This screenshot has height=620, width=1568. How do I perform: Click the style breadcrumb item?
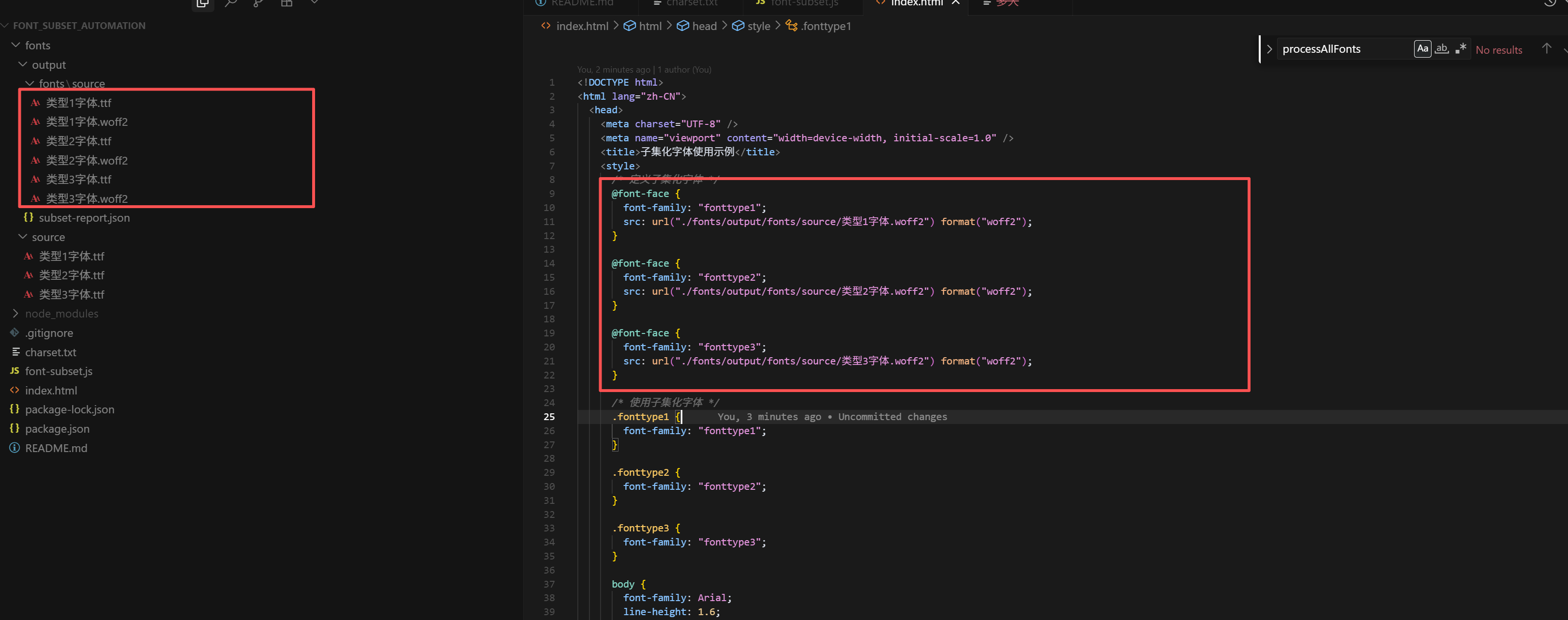[758, 26]
